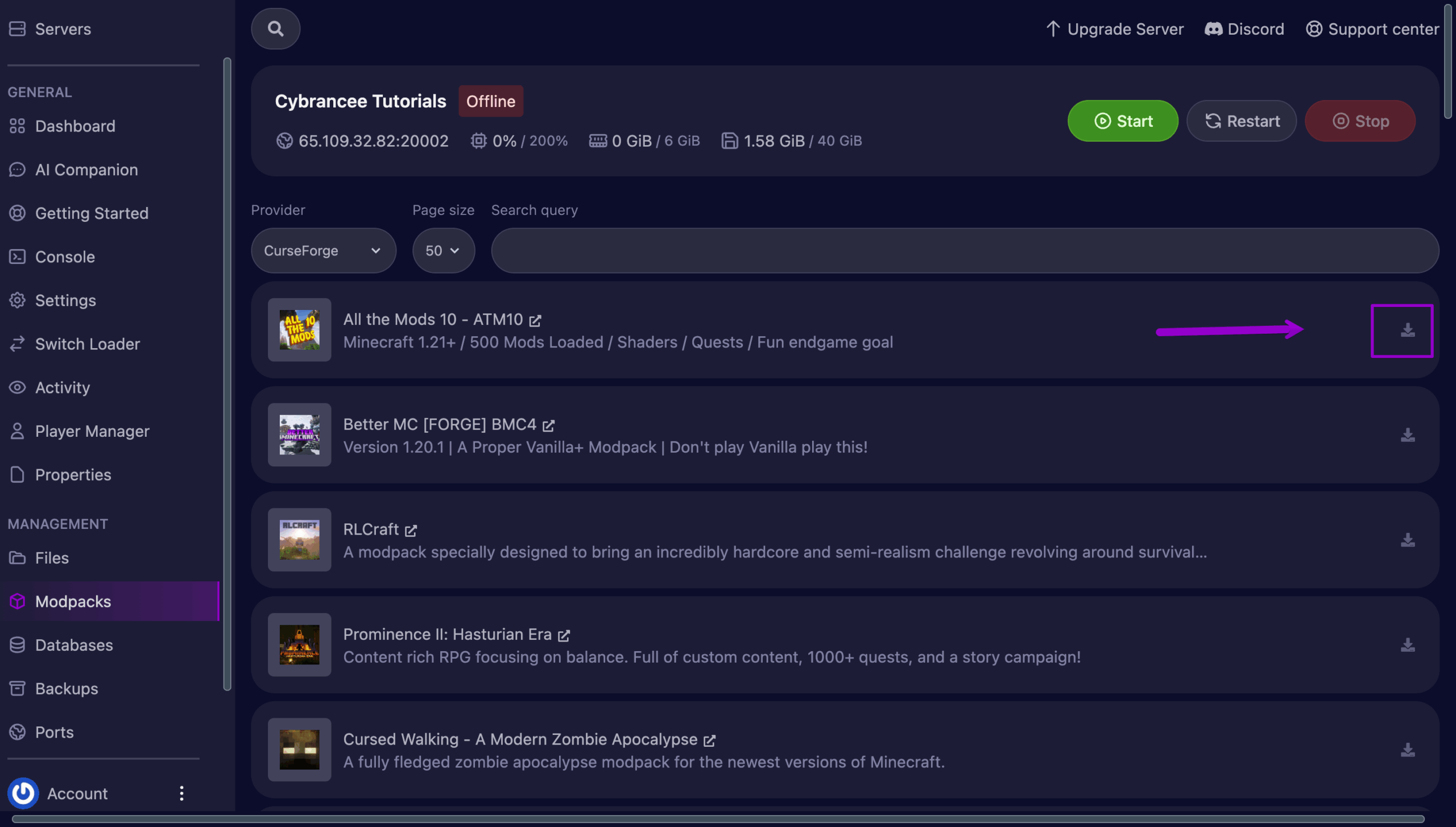Install Cursed Walking modpack

[1407, 750]
